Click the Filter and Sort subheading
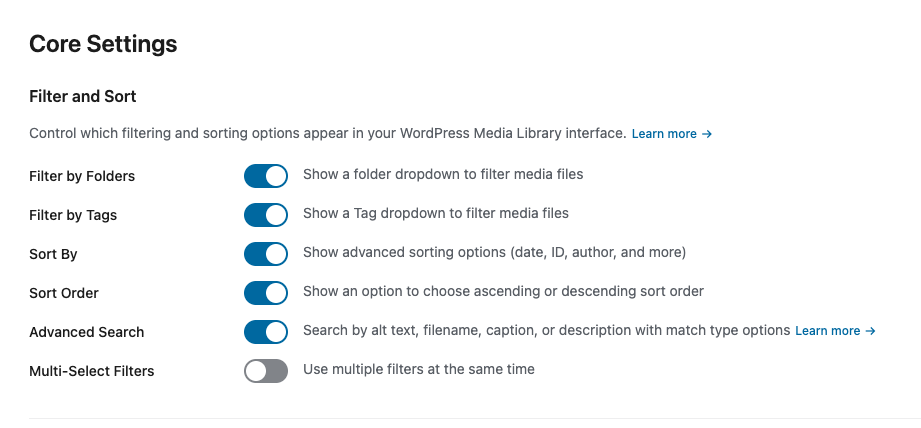921x428 pixels. point(83,96)
